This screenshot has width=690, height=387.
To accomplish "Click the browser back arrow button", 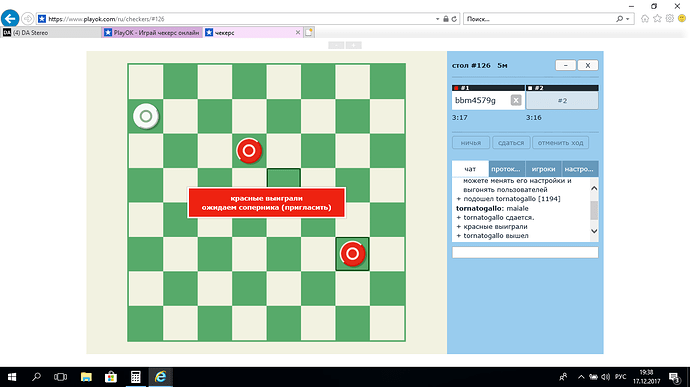I will (10, 19).
